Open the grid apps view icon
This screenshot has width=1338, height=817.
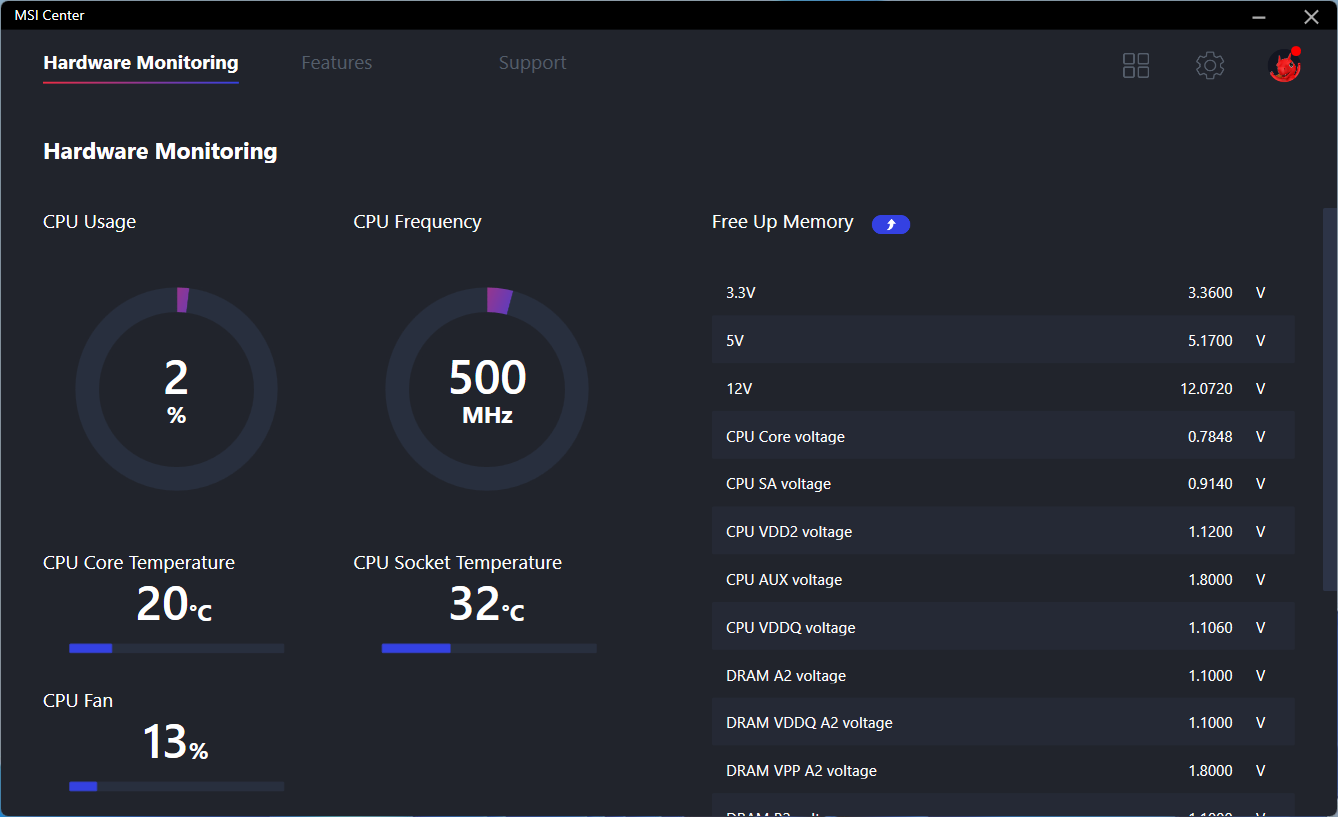(x=1136, y=66)
